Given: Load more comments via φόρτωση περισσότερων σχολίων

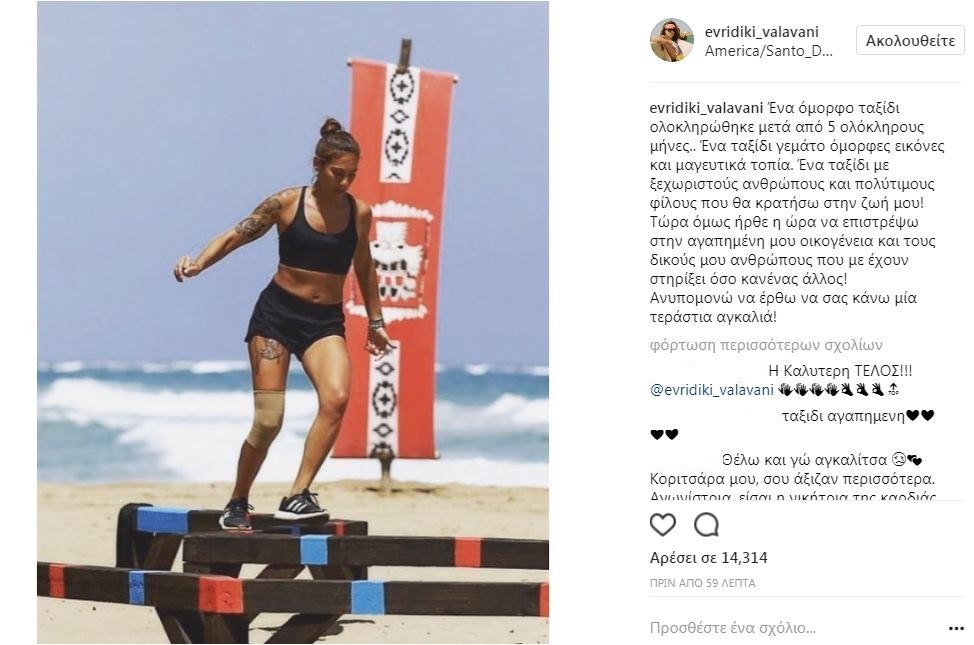Looking at the screenshot, I should 766,345.
